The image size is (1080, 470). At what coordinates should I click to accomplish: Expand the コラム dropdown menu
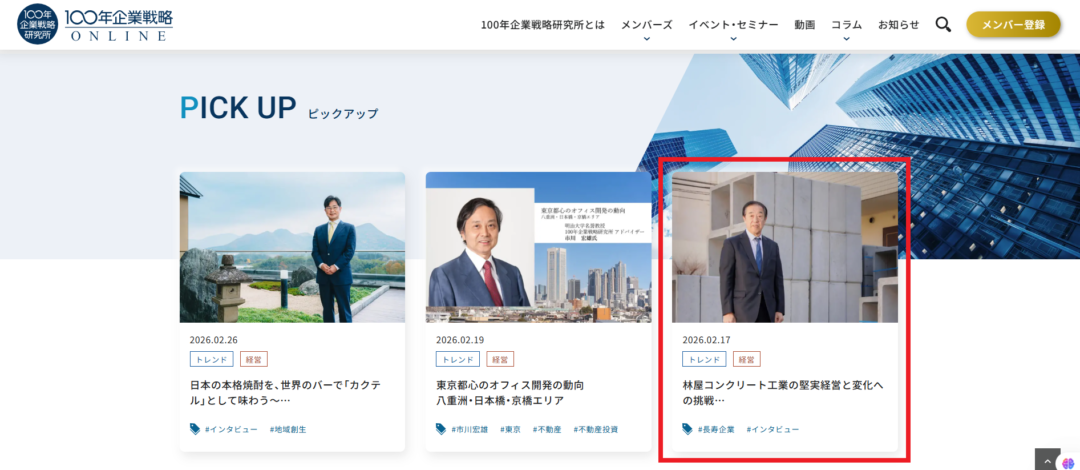(846, 25)
